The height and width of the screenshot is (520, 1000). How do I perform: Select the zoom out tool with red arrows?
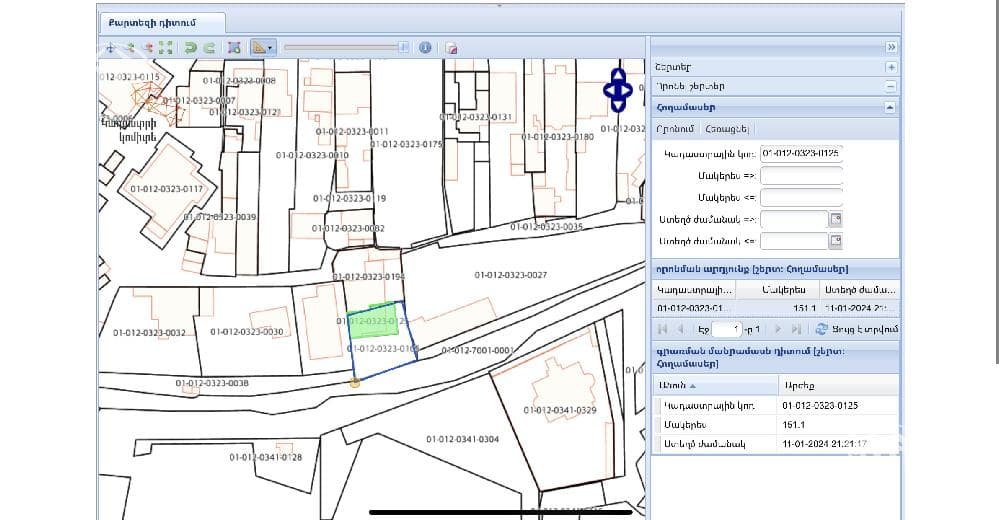click(x=148, y=48)
